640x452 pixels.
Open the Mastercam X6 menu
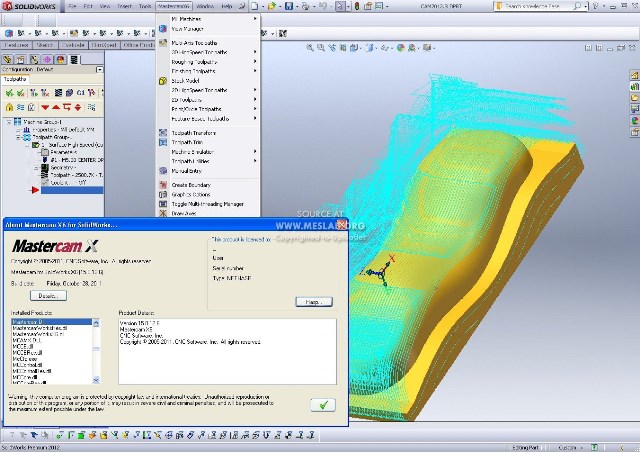173,6
